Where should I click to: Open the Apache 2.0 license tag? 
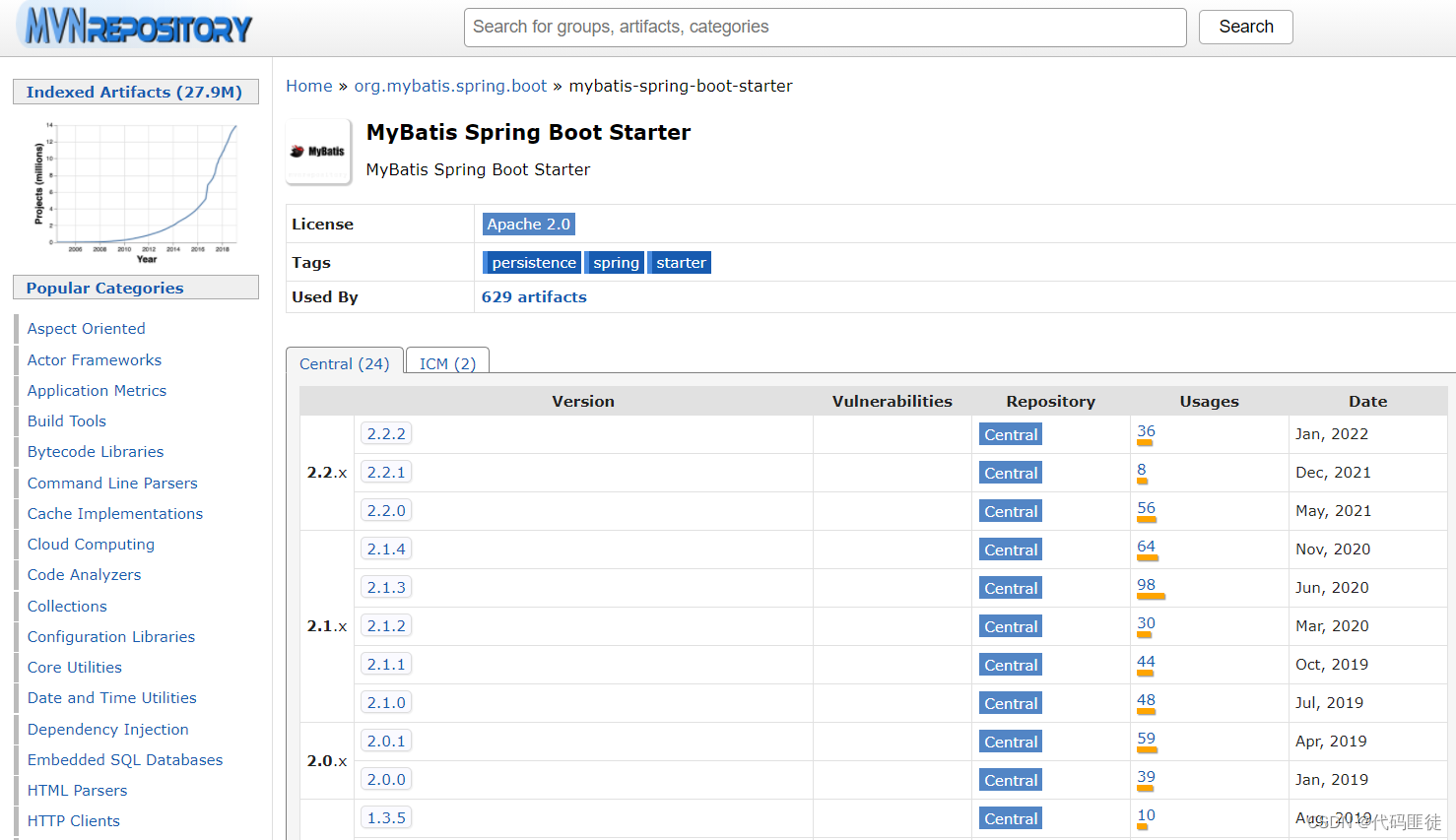(528, 225)
